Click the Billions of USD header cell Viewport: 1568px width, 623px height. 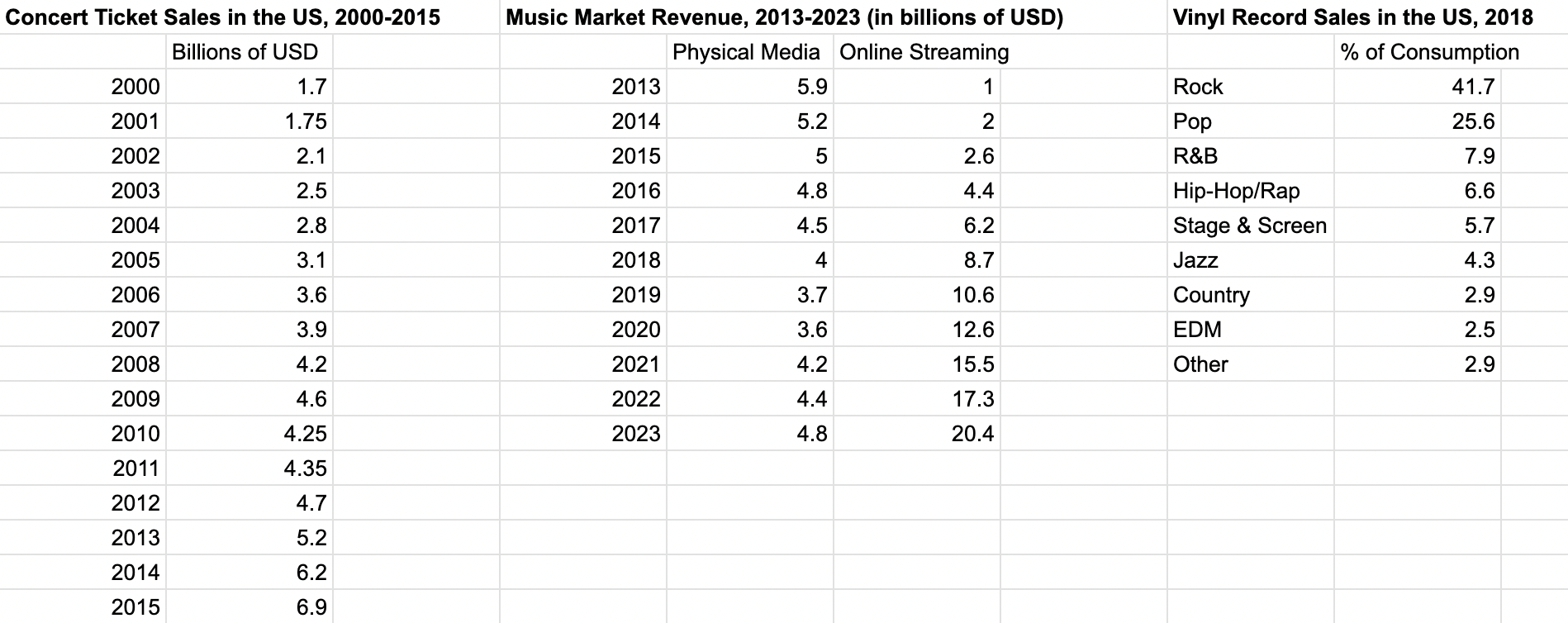(x=245, y=52)
